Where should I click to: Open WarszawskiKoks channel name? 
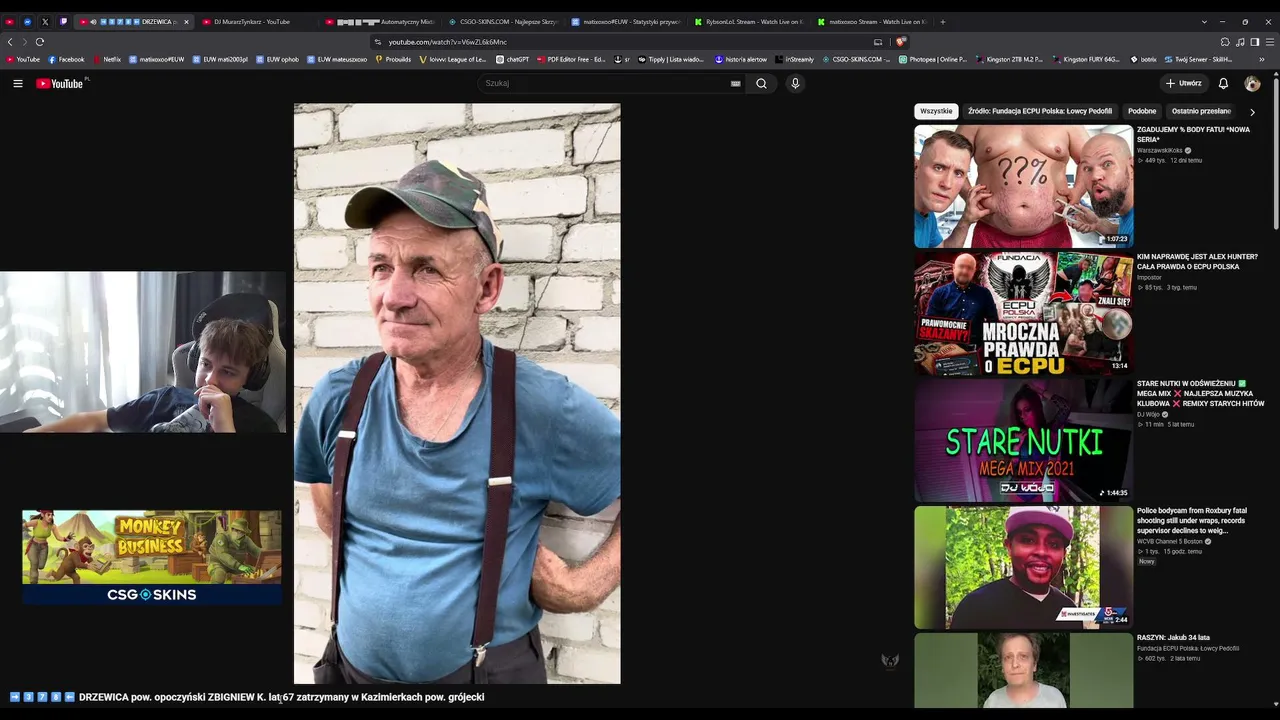[1160, 151]
